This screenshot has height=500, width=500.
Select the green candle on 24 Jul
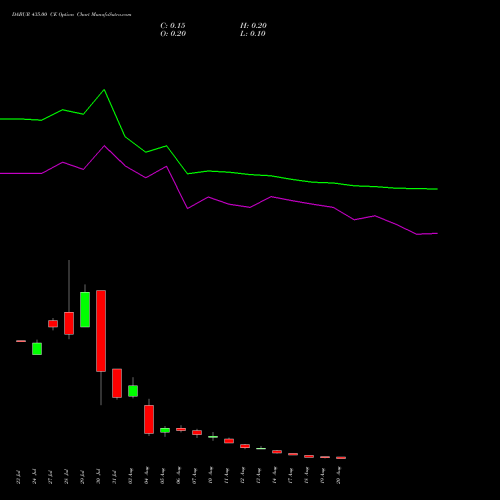tap(37, 349)
